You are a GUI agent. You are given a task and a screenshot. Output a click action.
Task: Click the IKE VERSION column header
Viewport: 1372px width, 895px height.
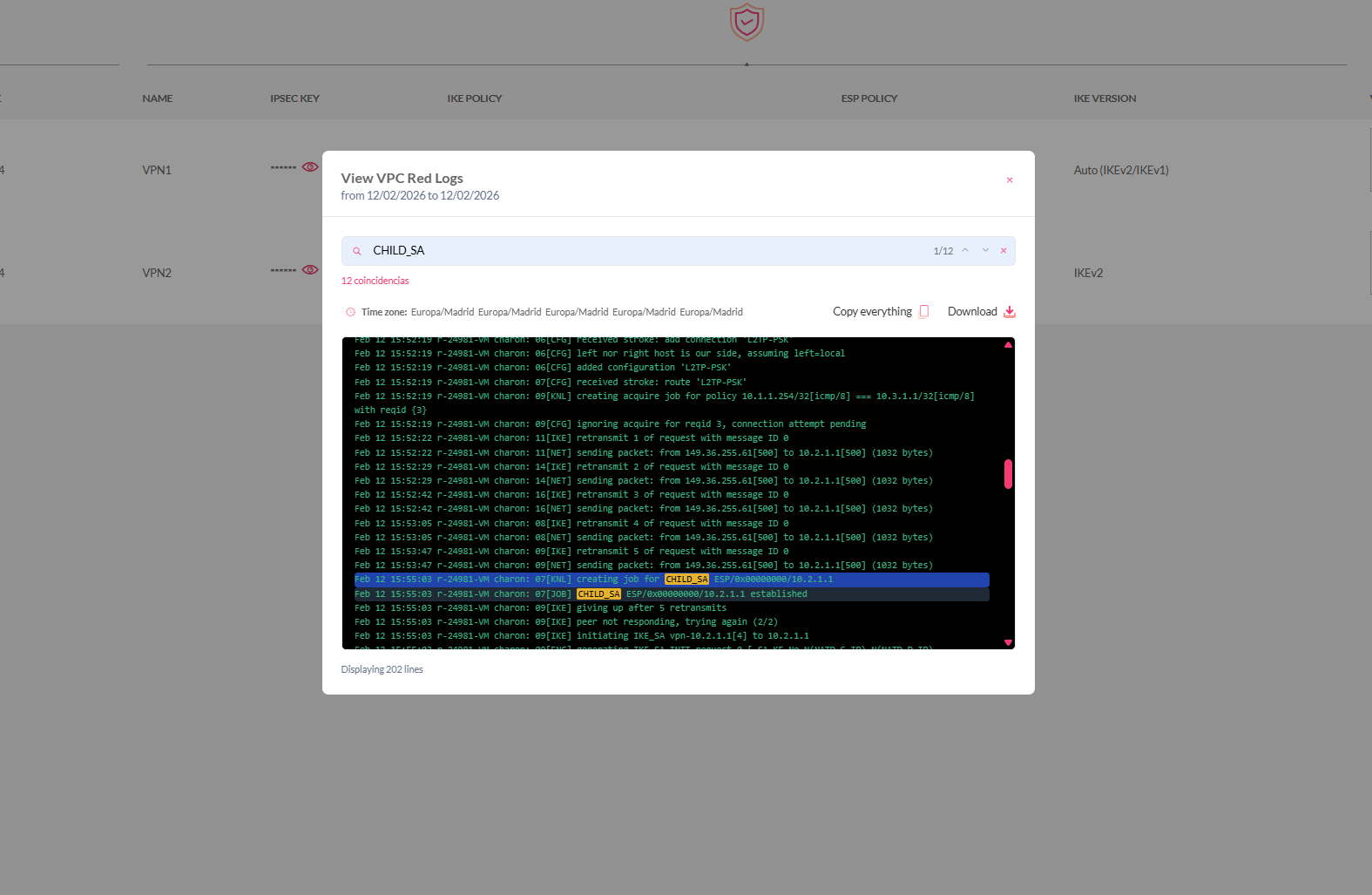(x=1105, y=98)
